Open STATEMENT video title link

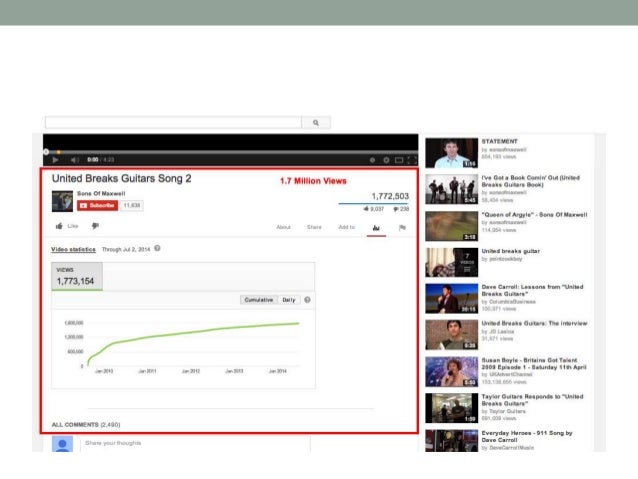coord(500,141)
